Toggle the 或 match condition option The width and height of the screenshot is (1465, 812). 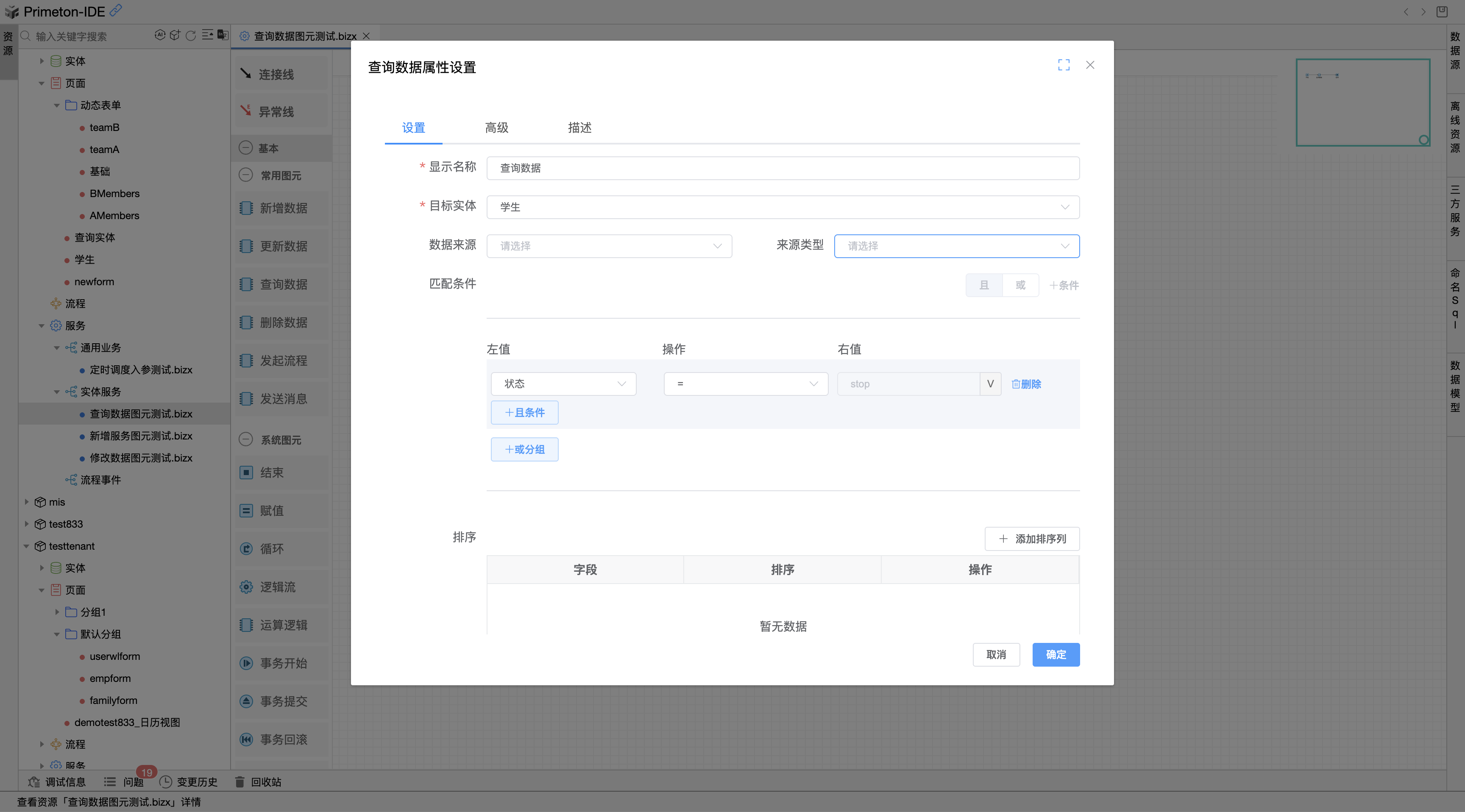pos(1020,285)
